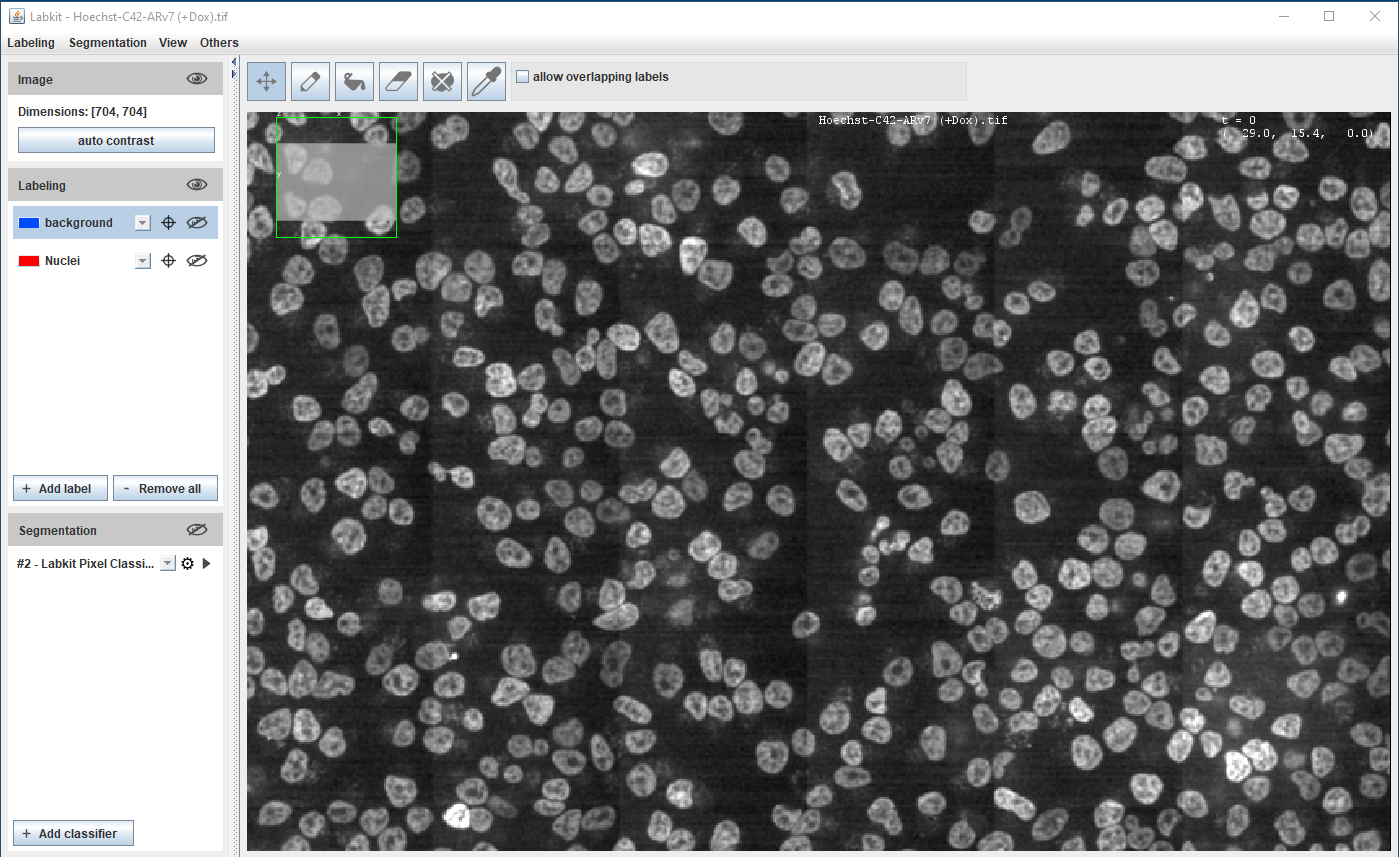Run the Labkit Pixel Classifier training
This screenshot has height=857, width=1399.
pyautogui.click(x=206, y=564)
